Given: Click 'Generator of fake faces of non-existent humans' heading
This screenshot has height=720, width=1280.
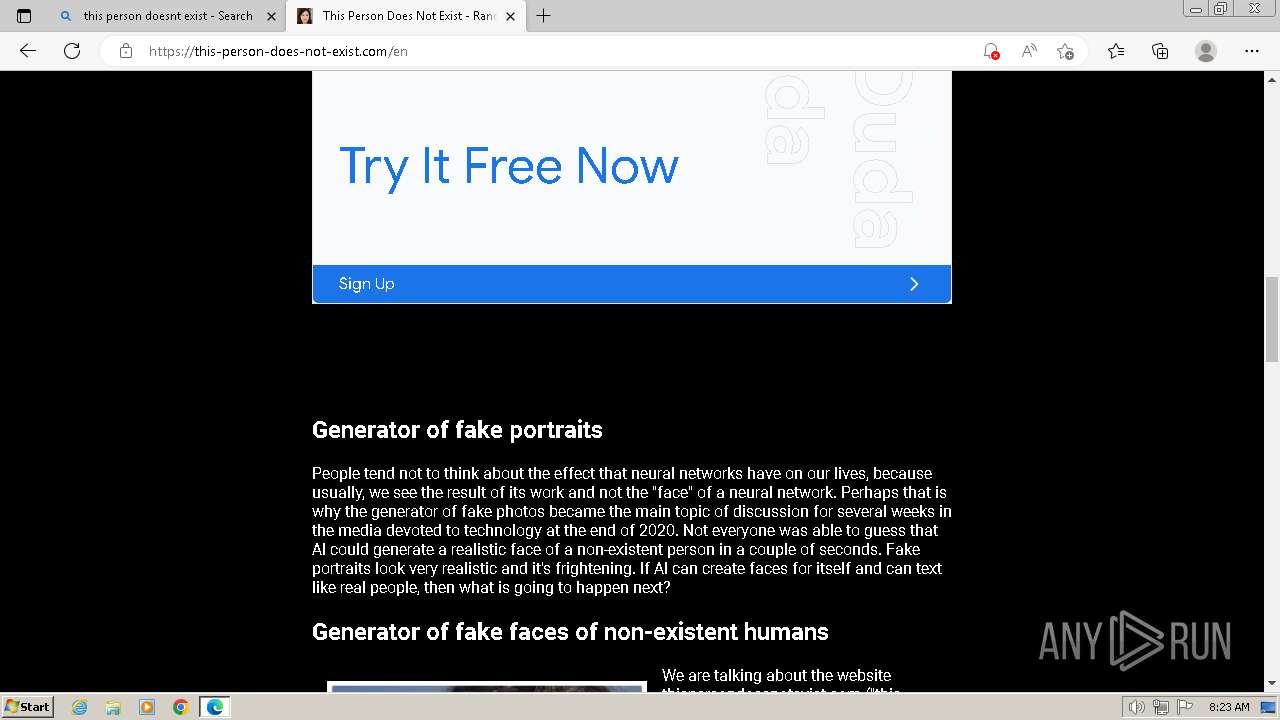Looking at the screenshot, I should pos(570,632).
